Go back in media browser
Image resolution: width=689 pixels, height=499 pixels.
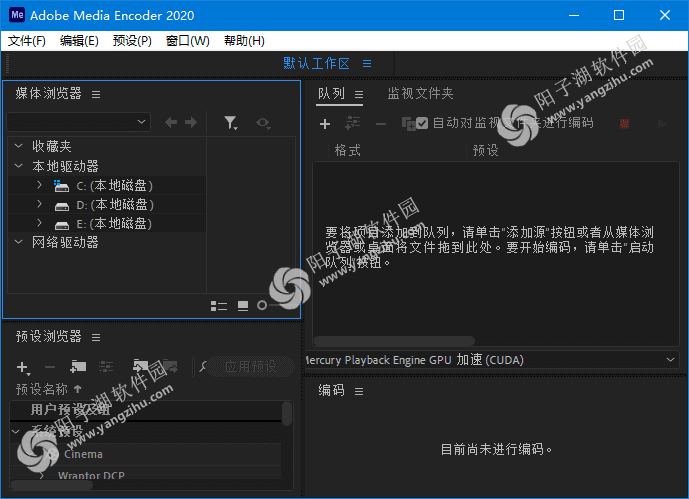(171, 122)
